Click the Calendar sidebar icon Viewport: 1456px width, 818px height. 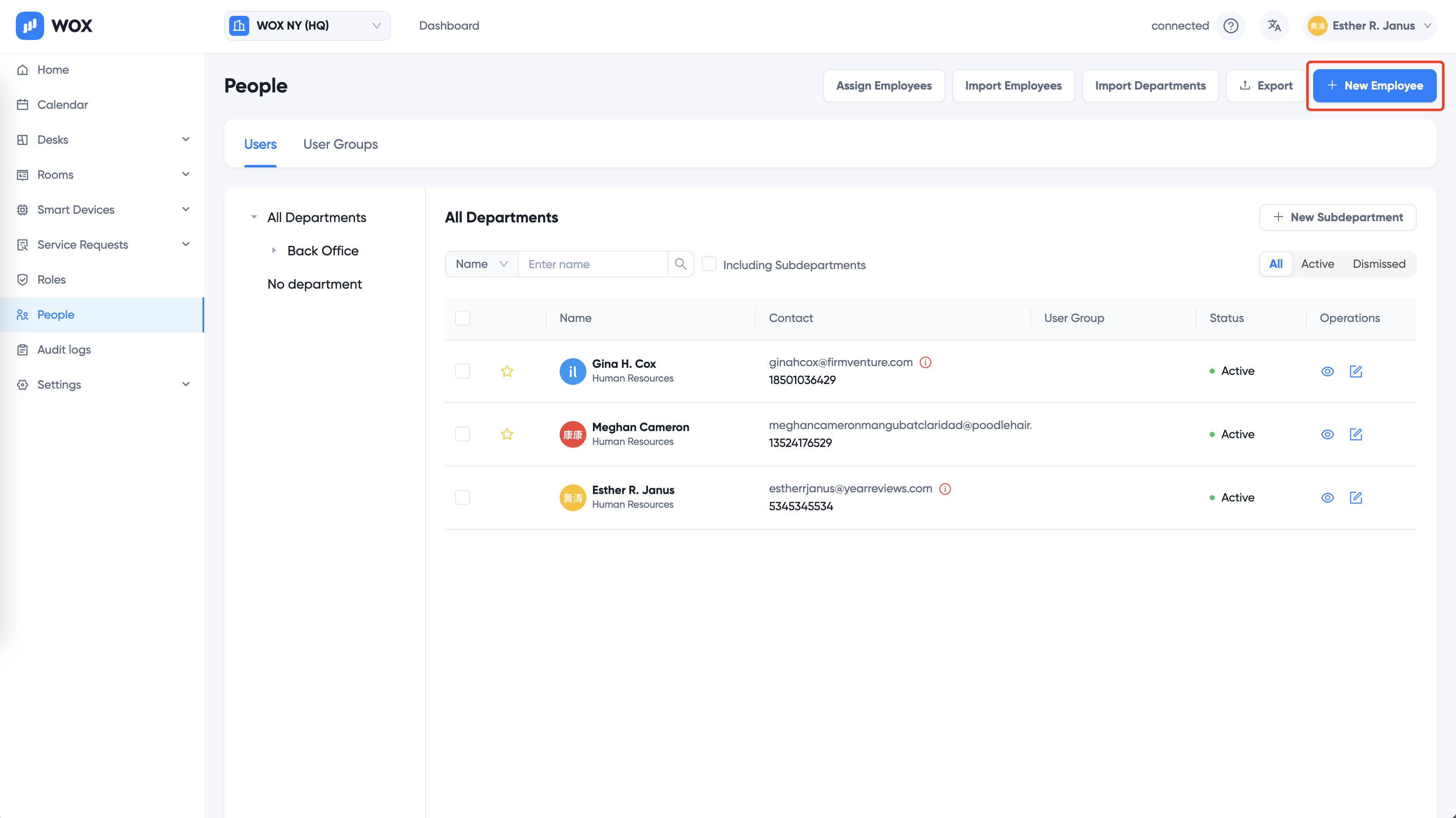click(x=23, y=105)
